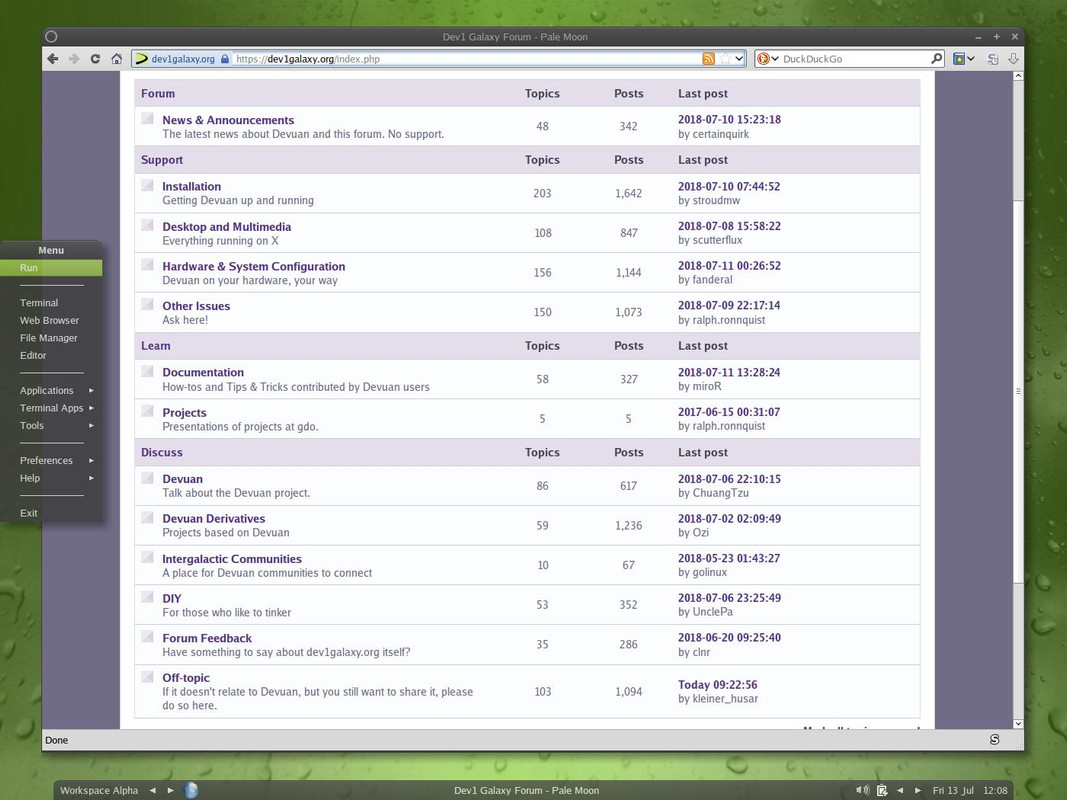Image resolution: width=1067 pixels, height=800 pixels.
Task: Click 'Dev1 Galaxy Forum - Pale Moon' taskbar entry
Action: click(x=526, y=790)
